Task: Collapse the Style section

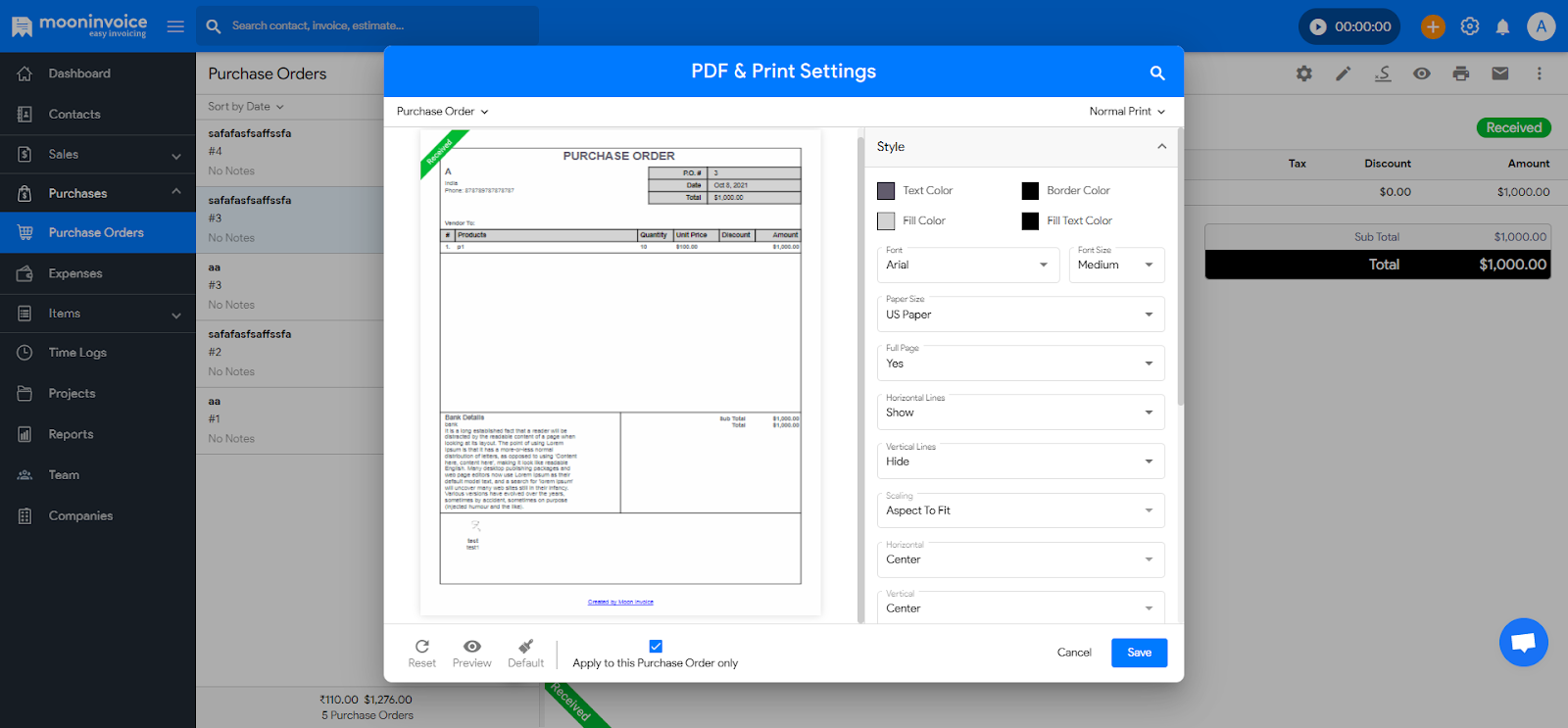Action: 1161,147
